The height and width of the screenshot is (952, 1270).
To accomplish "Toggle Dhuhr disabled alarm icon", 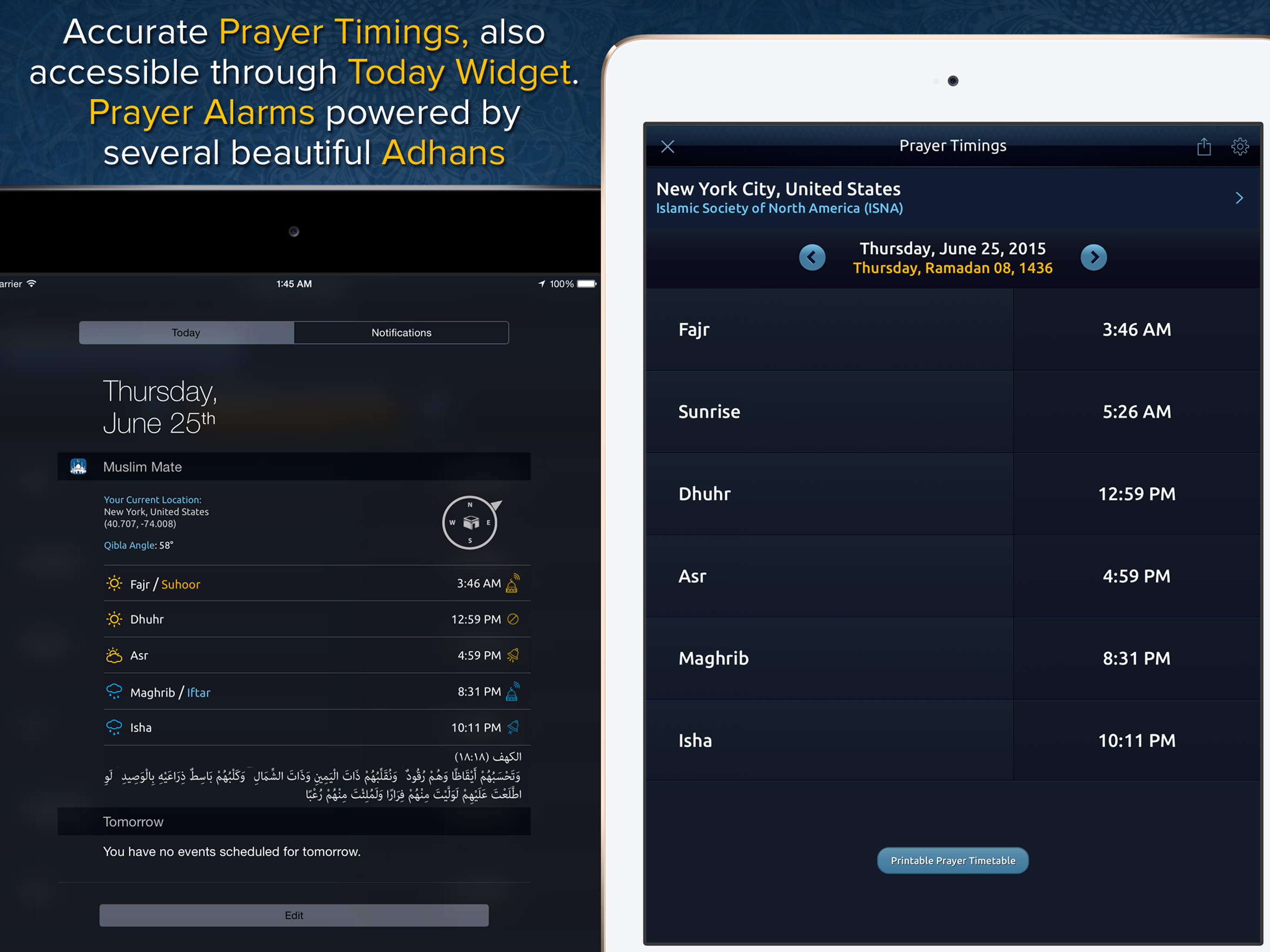I will click(513, 619).
